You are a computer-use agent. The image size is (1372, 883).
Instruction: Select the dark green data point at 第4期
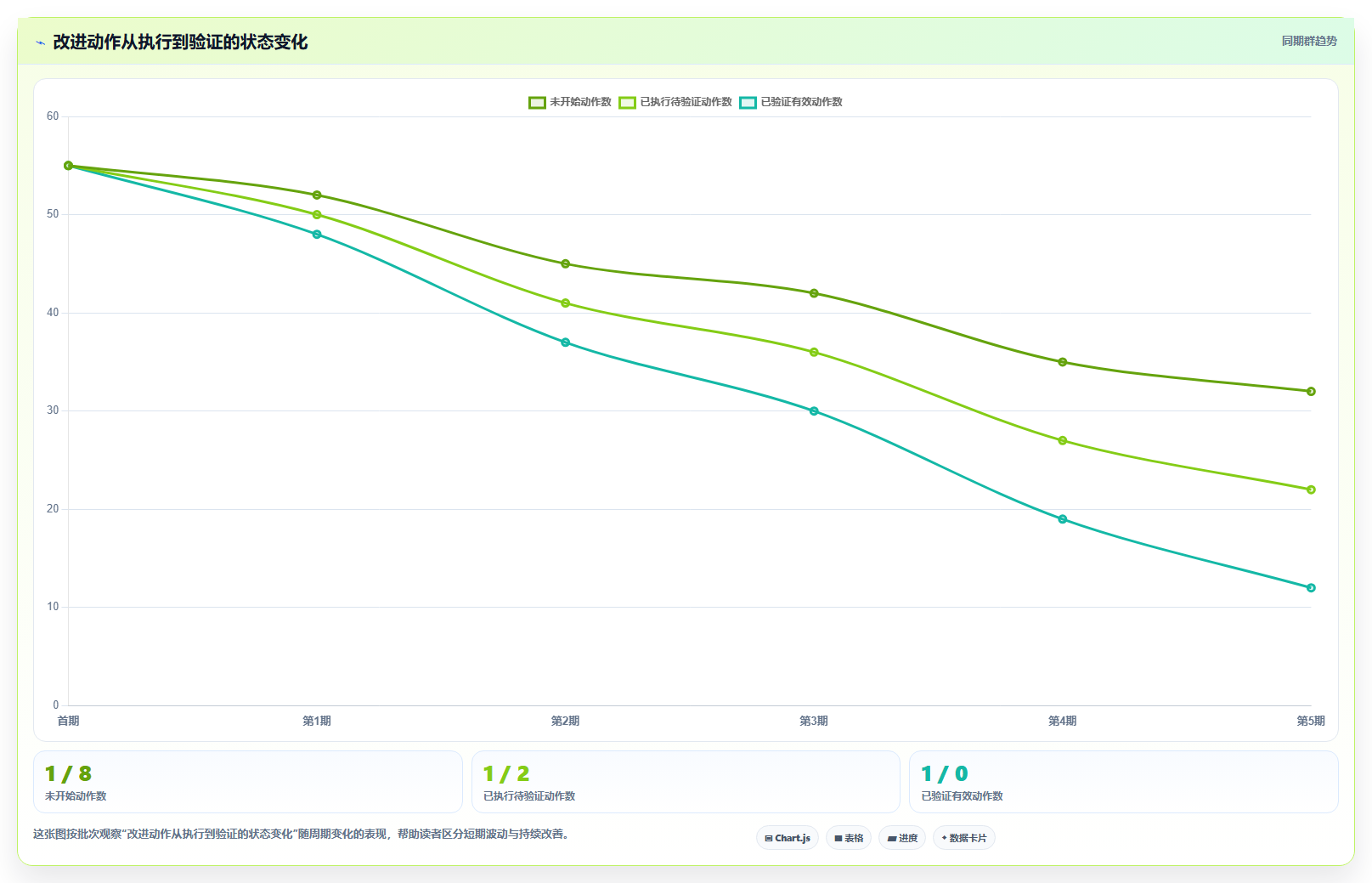tap(1063, 362)
